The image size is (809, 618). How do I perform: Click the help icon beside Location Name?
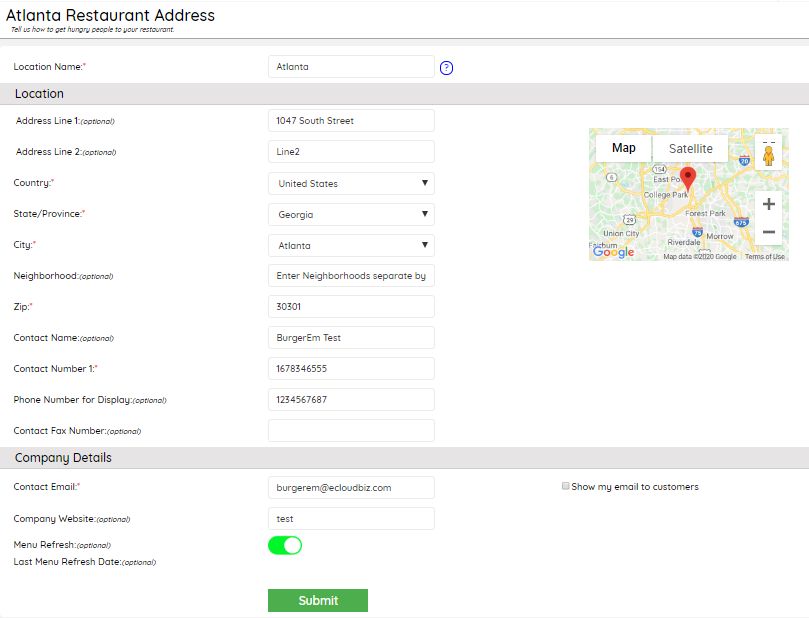(x=447, y=68)
